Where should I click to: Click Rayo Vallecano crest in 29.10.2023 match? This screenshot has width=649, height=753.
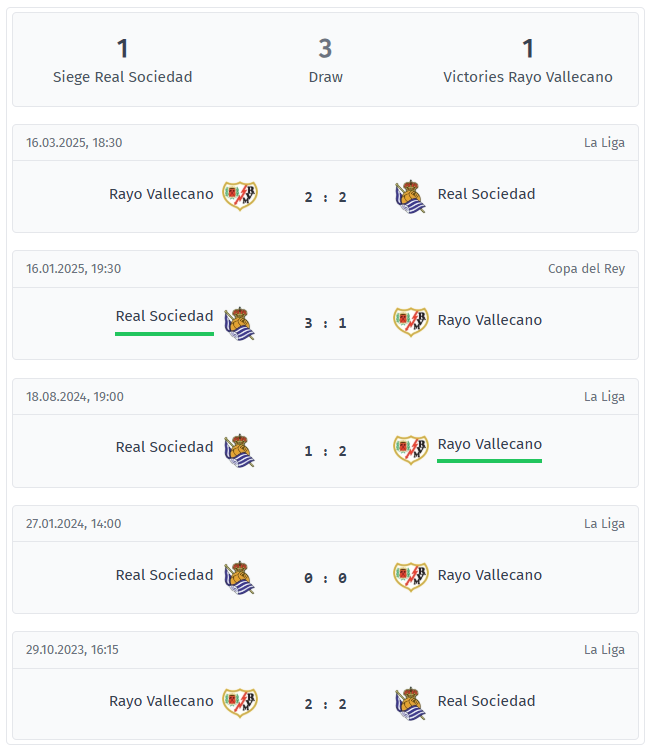tap(240, 702)
